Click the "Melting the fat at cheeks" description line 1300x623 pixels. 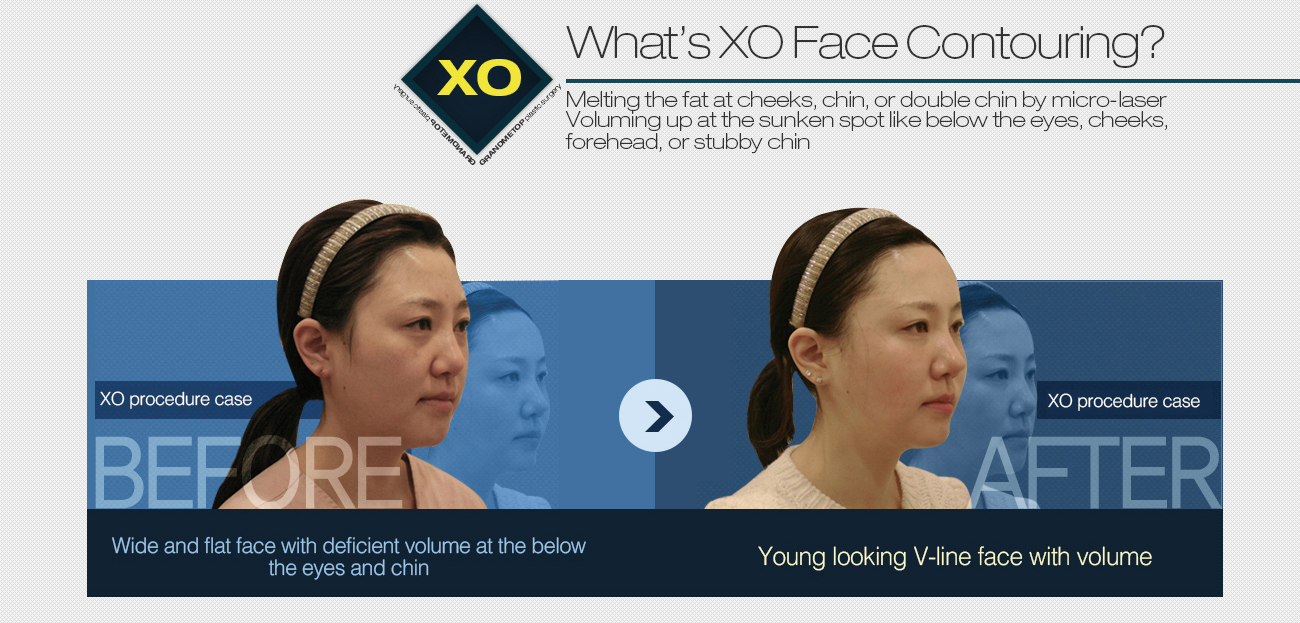(x=866, y=100)
